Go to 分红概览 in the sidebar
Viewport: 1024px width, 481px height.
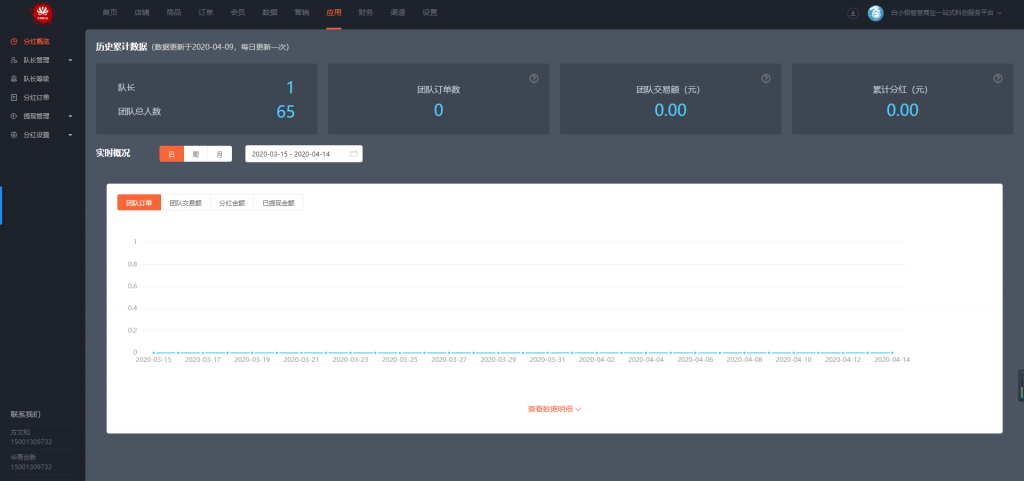point(37,41)
